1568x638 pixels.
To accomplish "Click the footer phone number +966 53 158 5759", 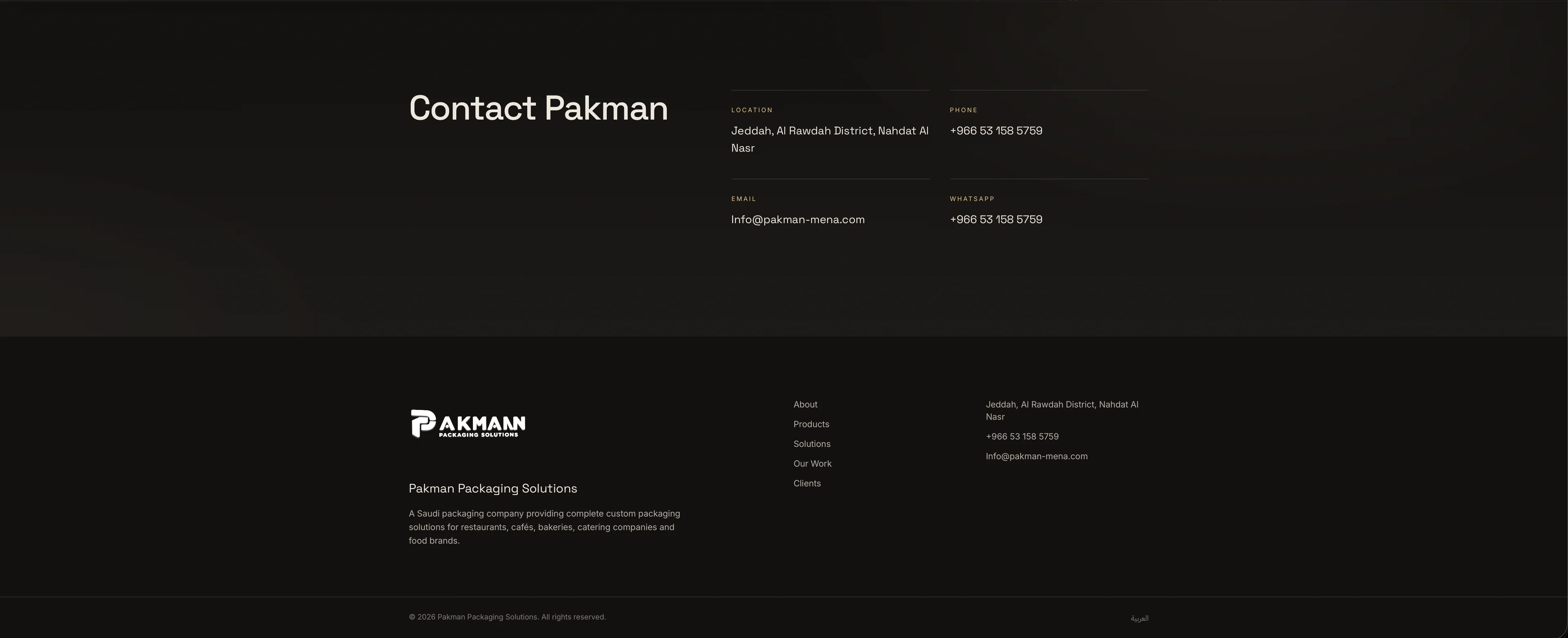I will click(1022, 437).
